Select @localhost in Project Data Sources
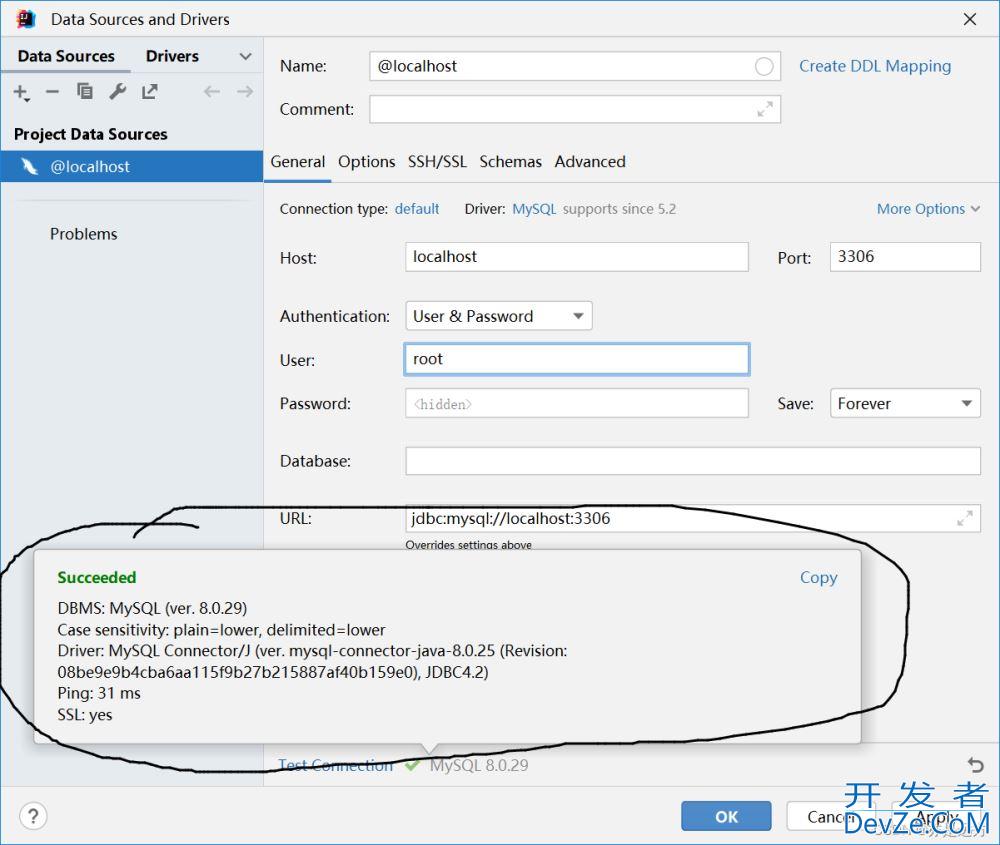 [132, 166]
